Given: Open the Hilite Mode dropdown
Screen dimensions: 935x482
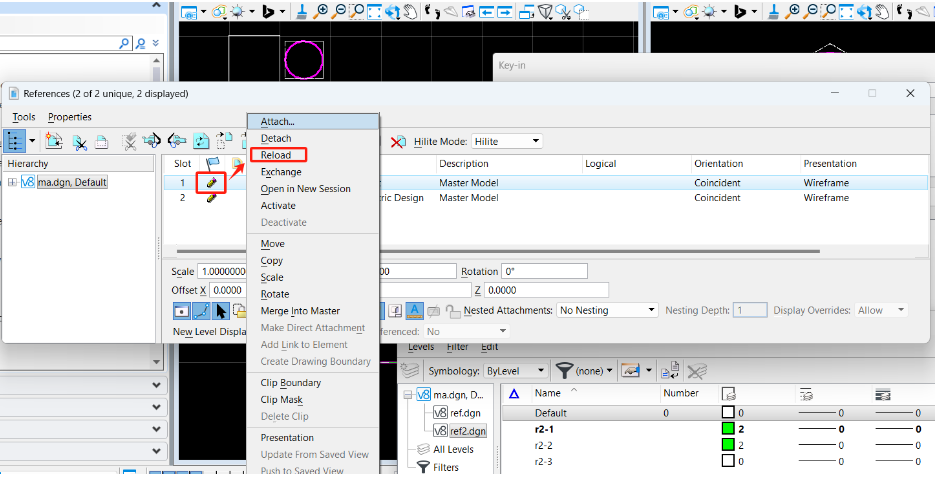Looking at the screenshot, I should click(x=506, y=142).
